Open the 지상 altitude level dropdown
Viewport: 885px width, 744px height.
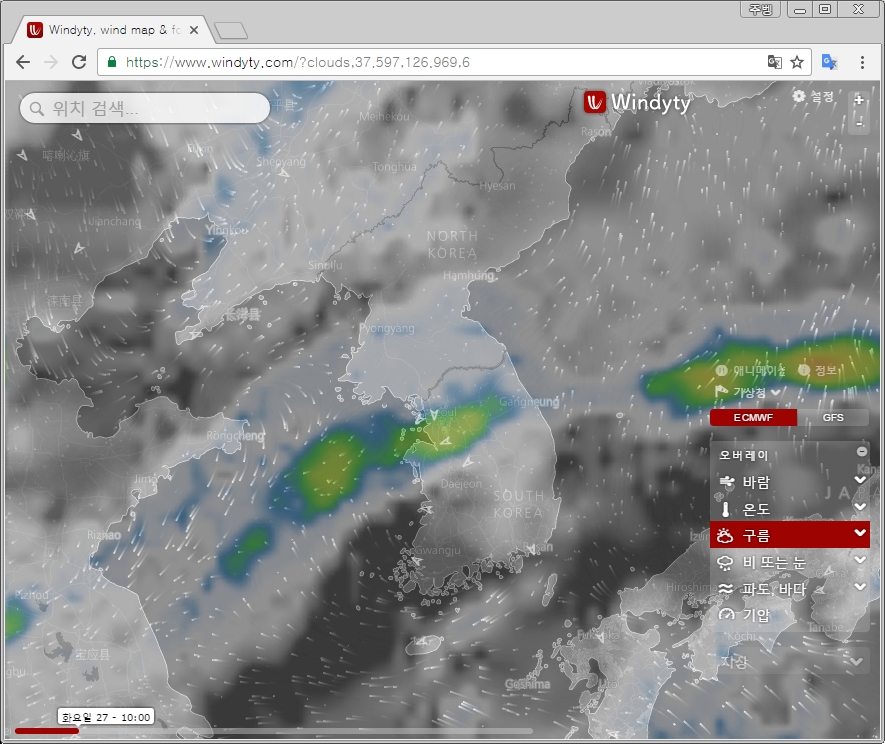[x=790, y=661]
